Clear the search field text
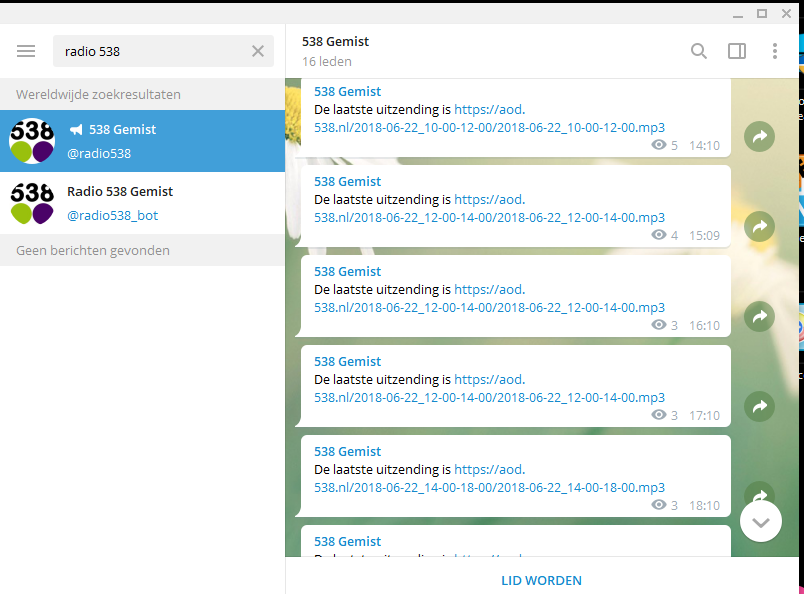Screen dimensions: 804x594 click(258, 51)
